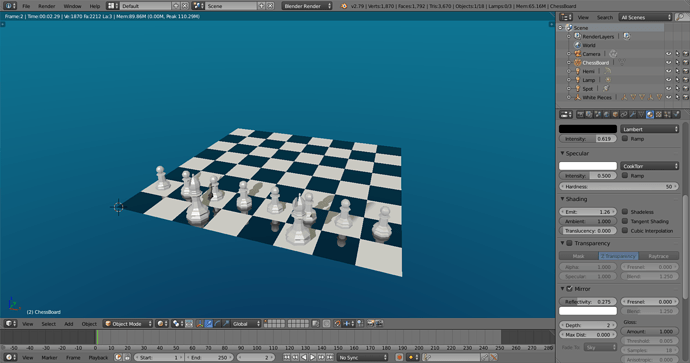Open the Object Mode dropdown
This screenshot has width=690, height=363.
tap(128, 323)
